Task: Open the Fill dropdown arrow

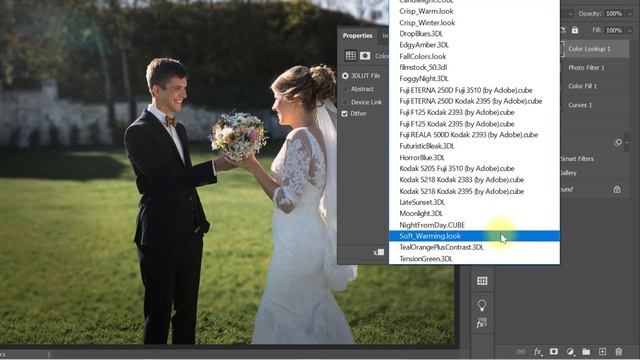Action: point(630,30)
